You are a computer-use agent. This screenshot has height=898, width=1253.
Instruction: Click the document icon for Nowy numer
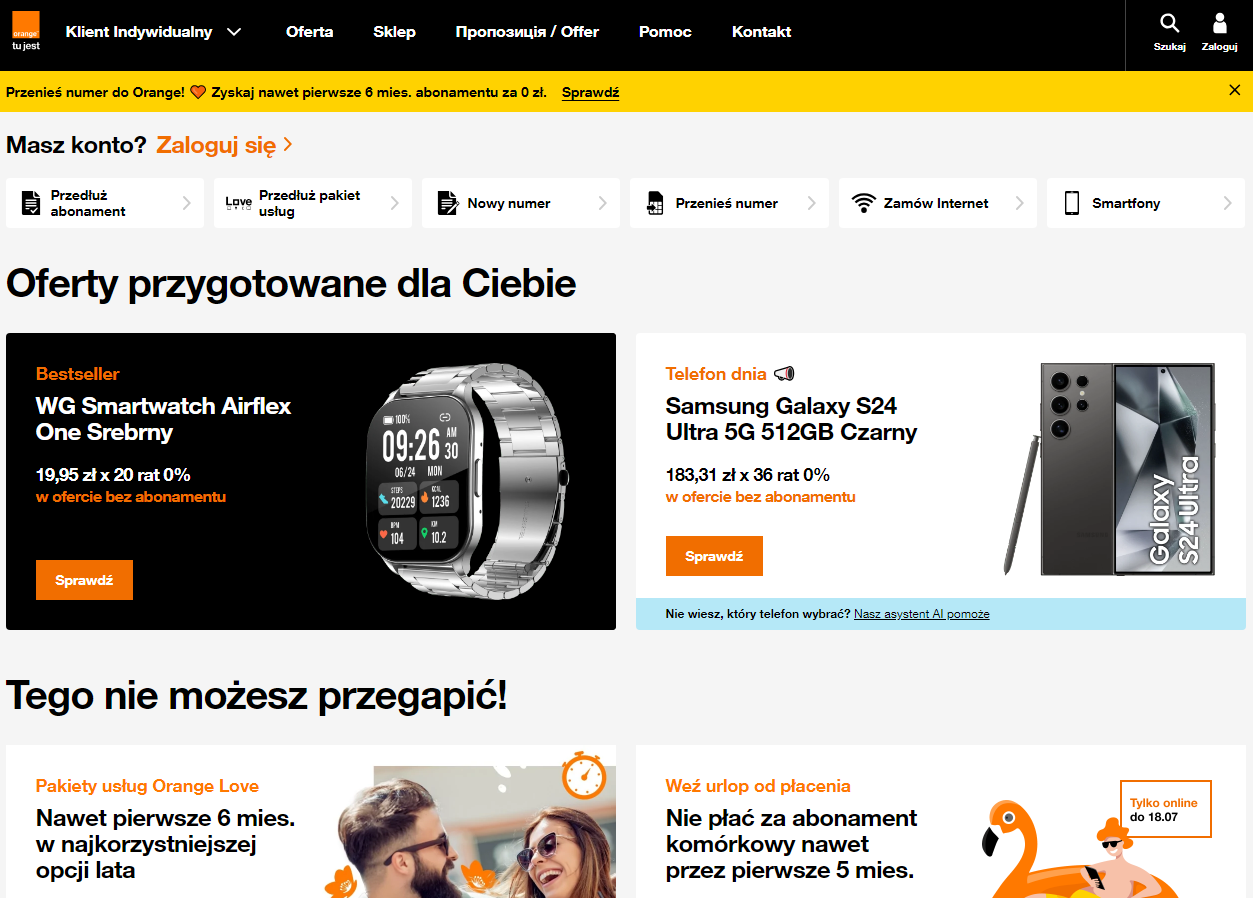(447, 203)
